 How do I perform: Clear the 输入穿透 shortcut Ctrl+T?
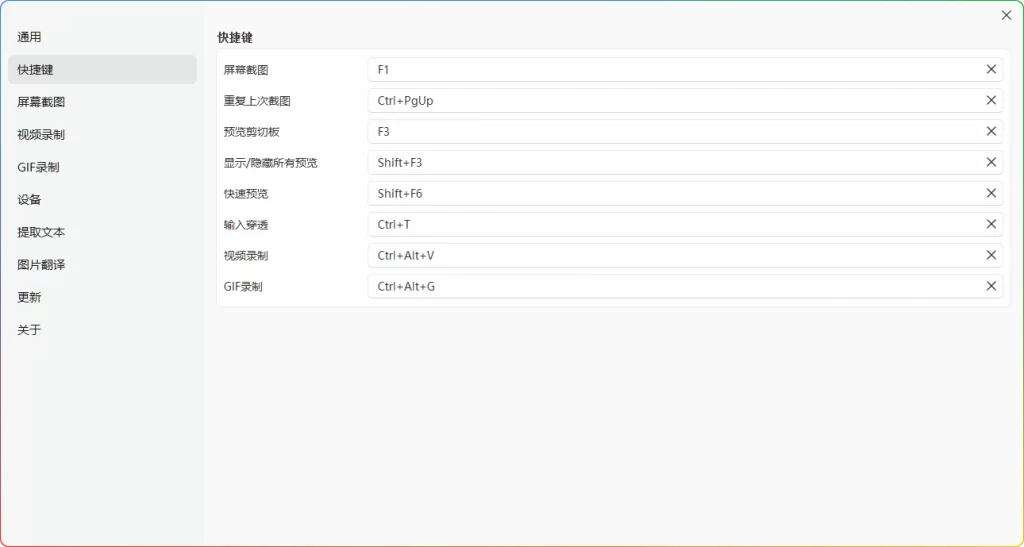click(991, 225)
